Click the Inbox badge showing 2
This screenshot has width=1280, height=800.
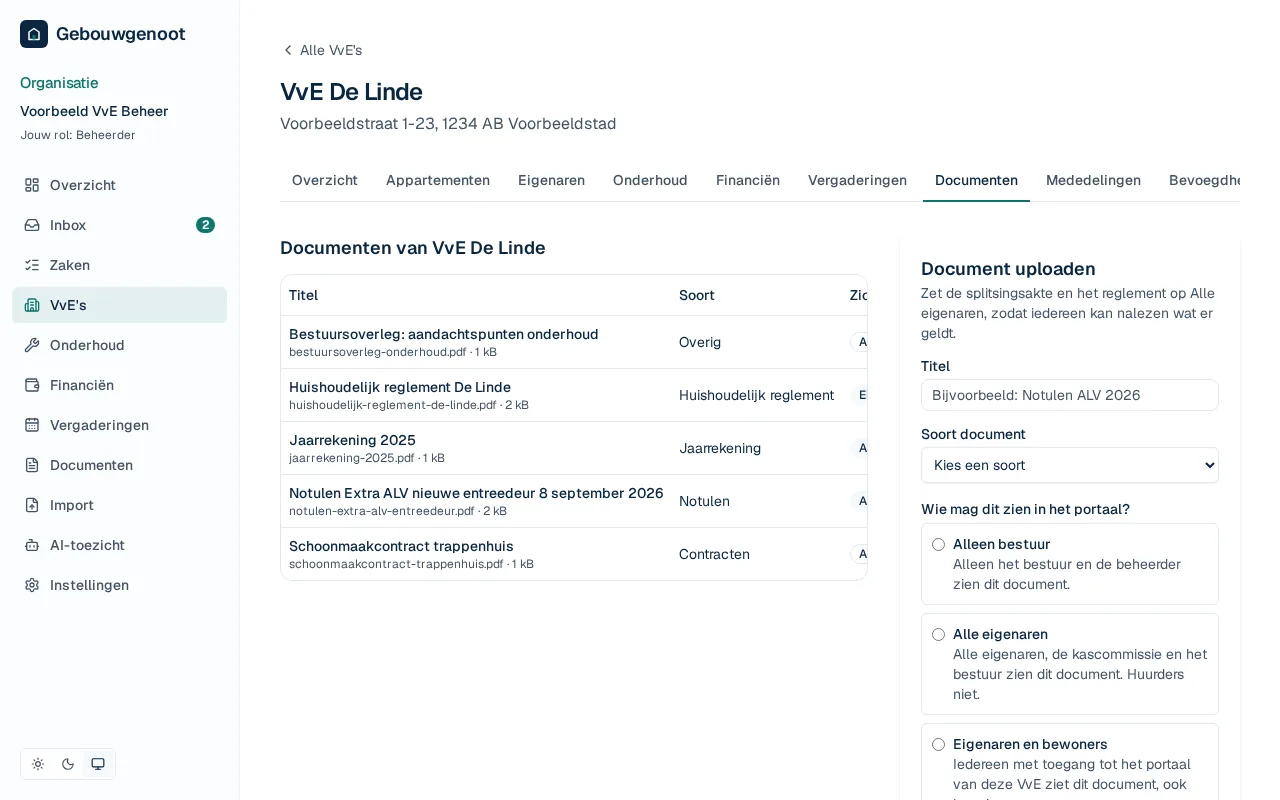205,225
